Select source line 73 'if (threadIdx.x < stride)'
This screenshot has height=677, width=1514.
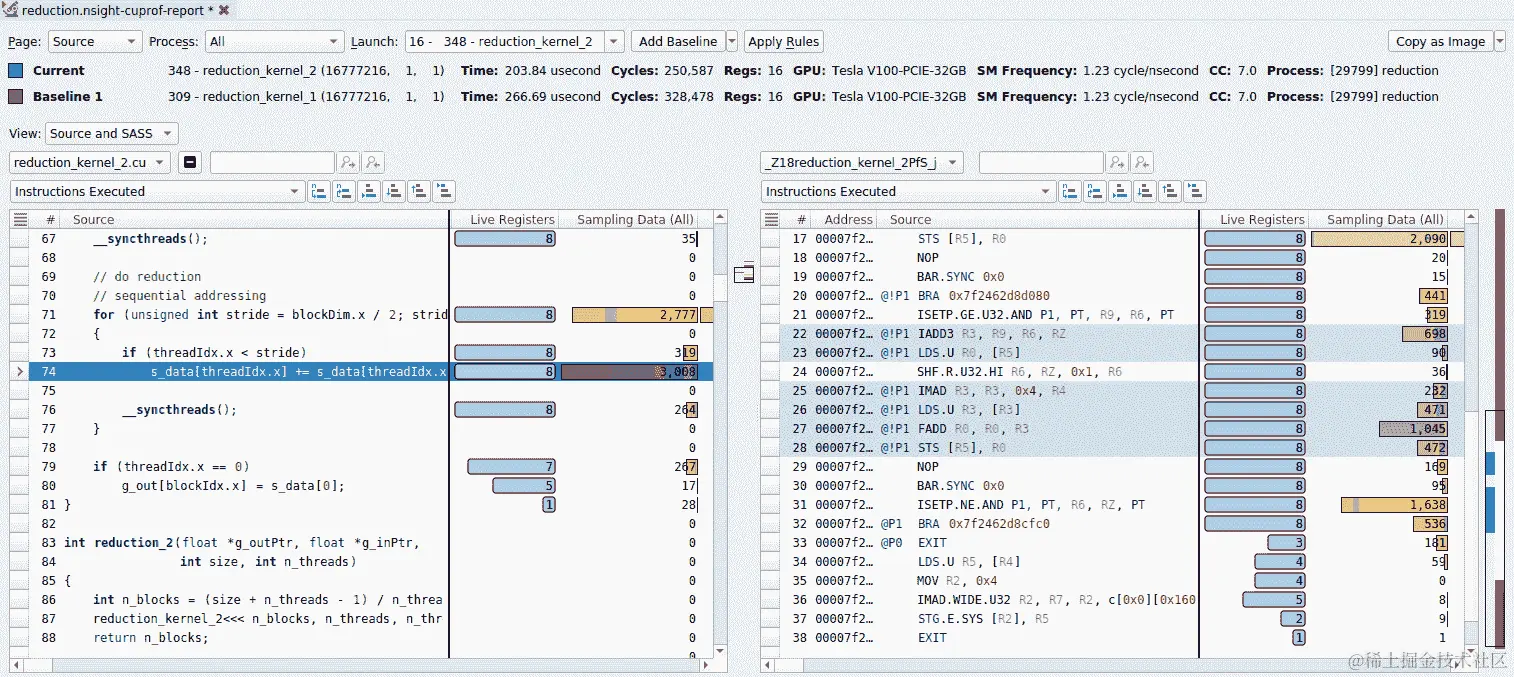tap(361, 353)
